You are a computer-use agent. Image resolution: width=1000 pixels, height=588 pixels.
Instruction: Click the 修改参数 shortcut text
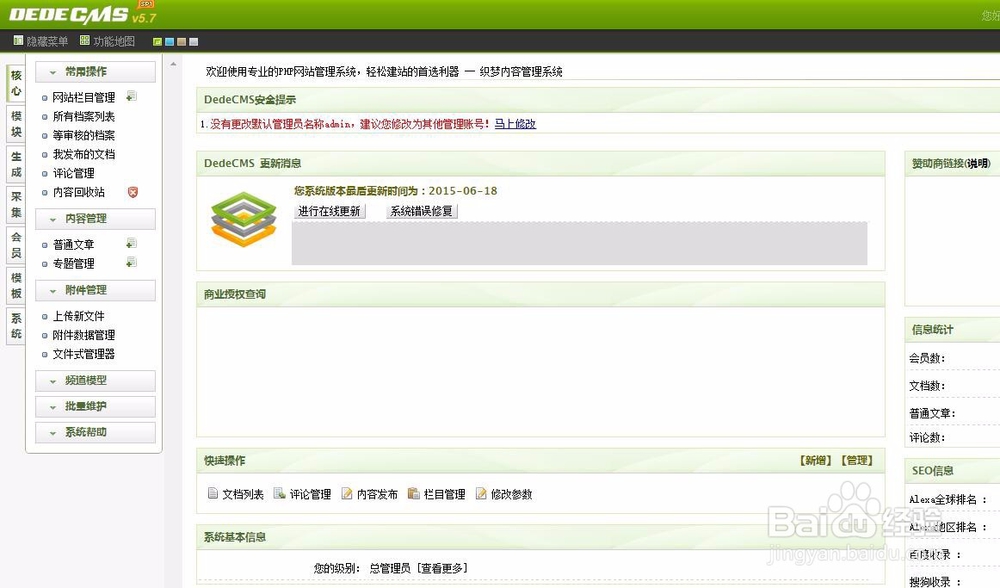511,494
